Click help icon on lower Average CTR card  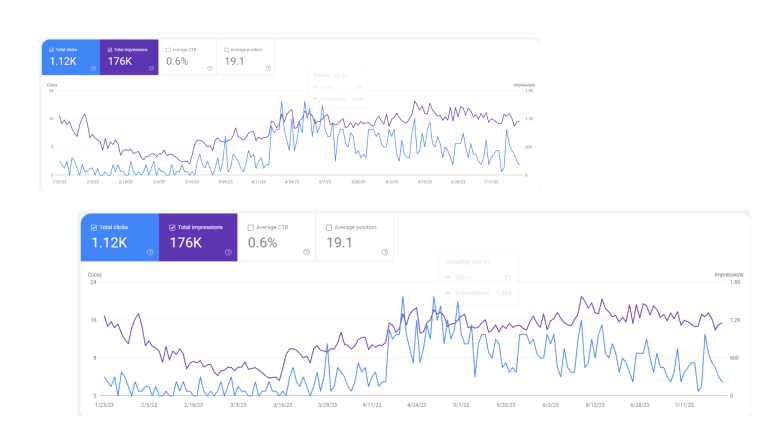[306, 252]
